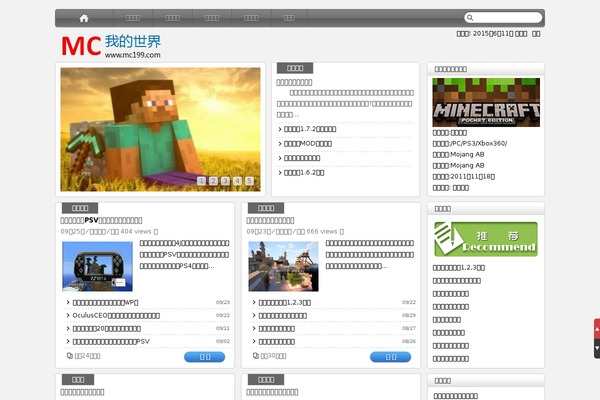Open the list link mentioning 1.7.2
The image size is (600, 400).
pos(310,129)
